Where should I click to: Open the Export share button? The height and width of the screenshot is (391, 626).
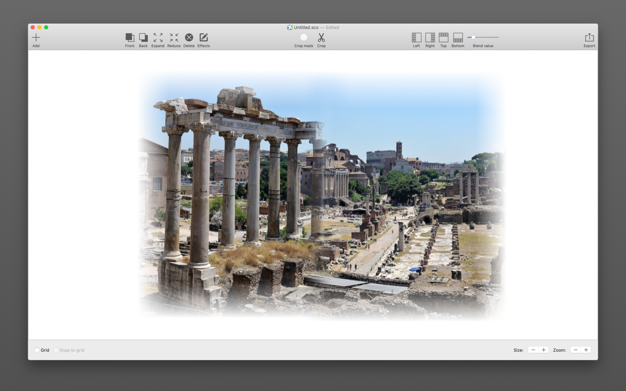(589, 38)
